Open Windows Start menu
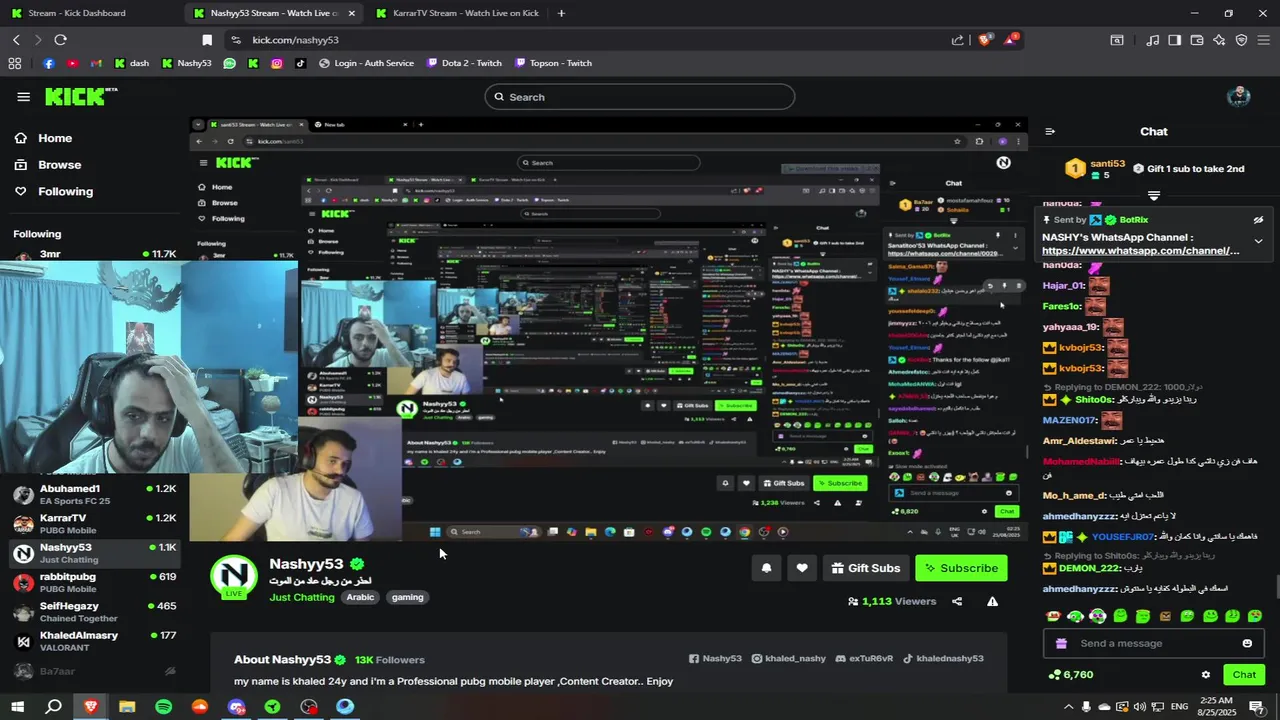This screenshot has height=720, width=1280. [x=17, y=707]
